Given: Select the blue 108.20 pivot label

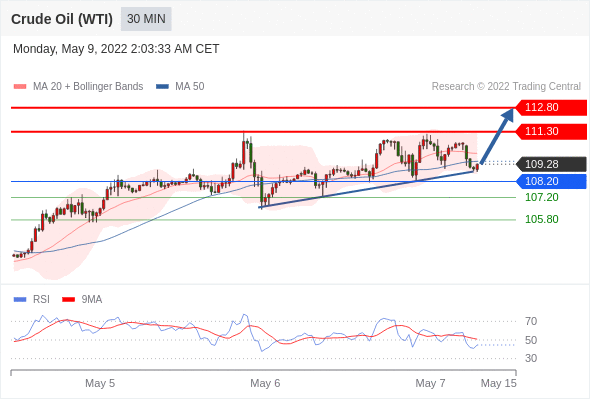Looking at the screenshot, I should click(551, 181).
